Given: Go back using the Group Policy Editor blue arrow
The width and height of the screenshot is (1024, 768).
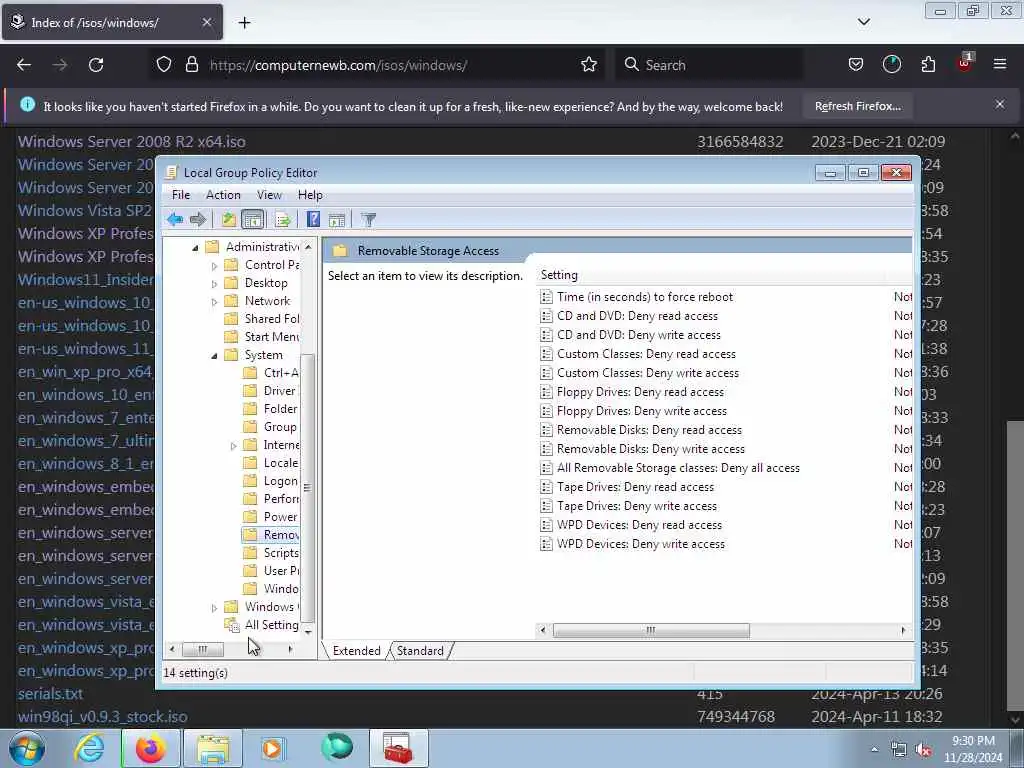Looking at the screenshot, I should (174, 219).
